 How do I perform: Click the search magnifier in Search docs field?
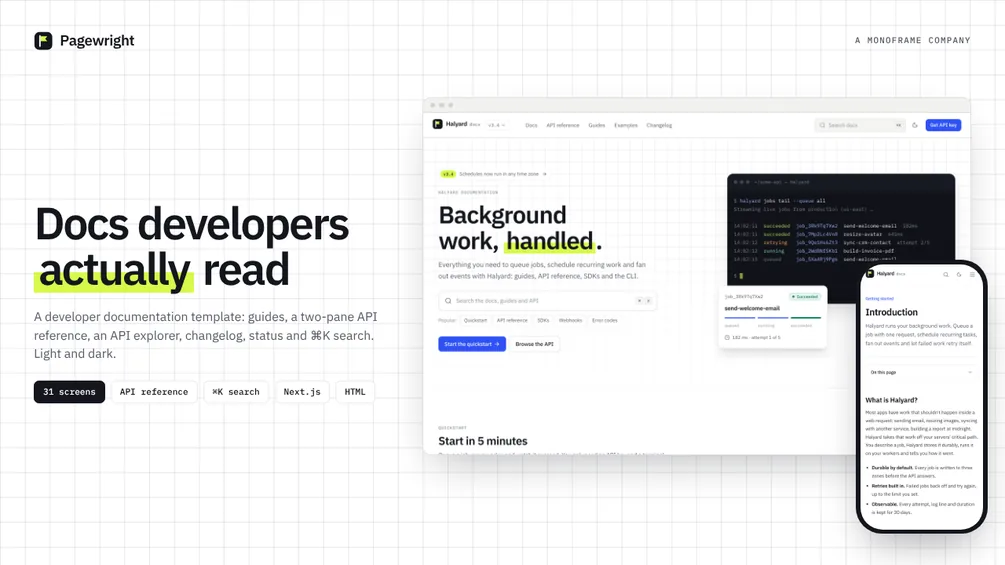click(822, 125)
